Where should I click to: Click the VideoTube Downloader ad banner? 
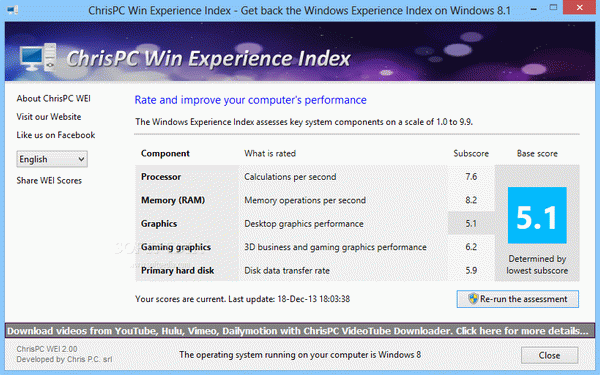(x=300, y=331)
